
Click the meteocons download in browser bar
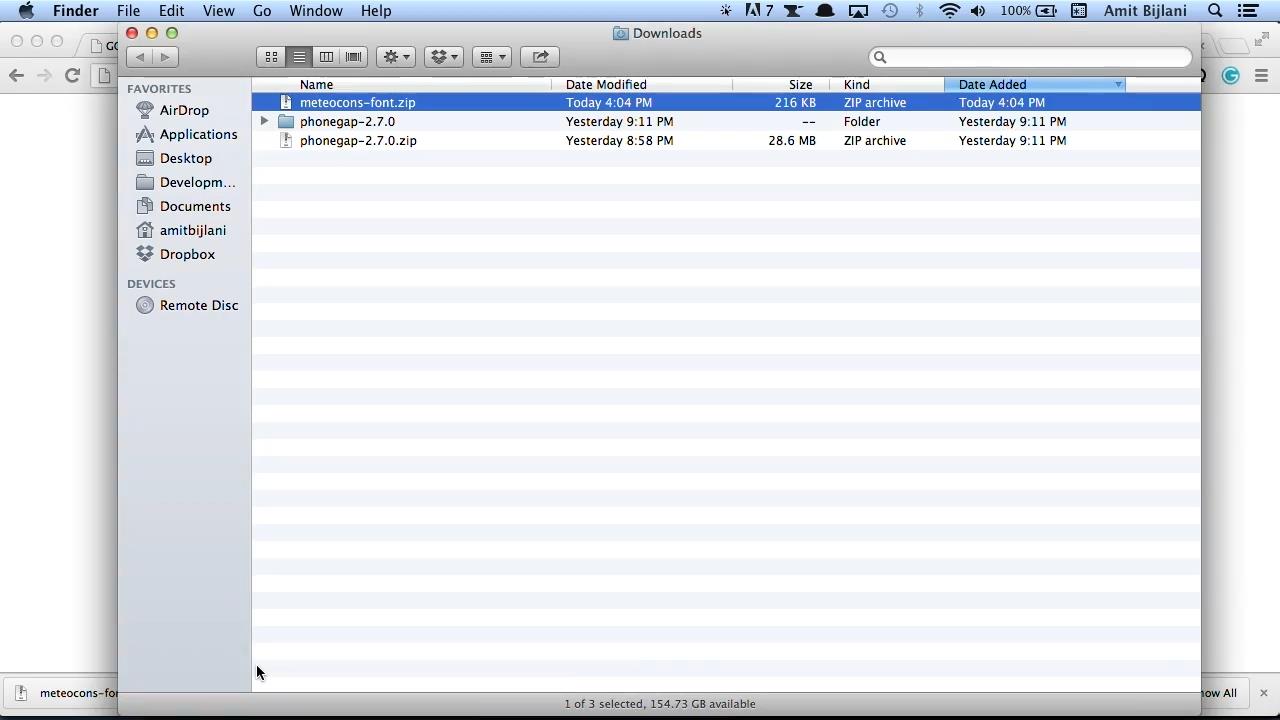tap(63, 693)
